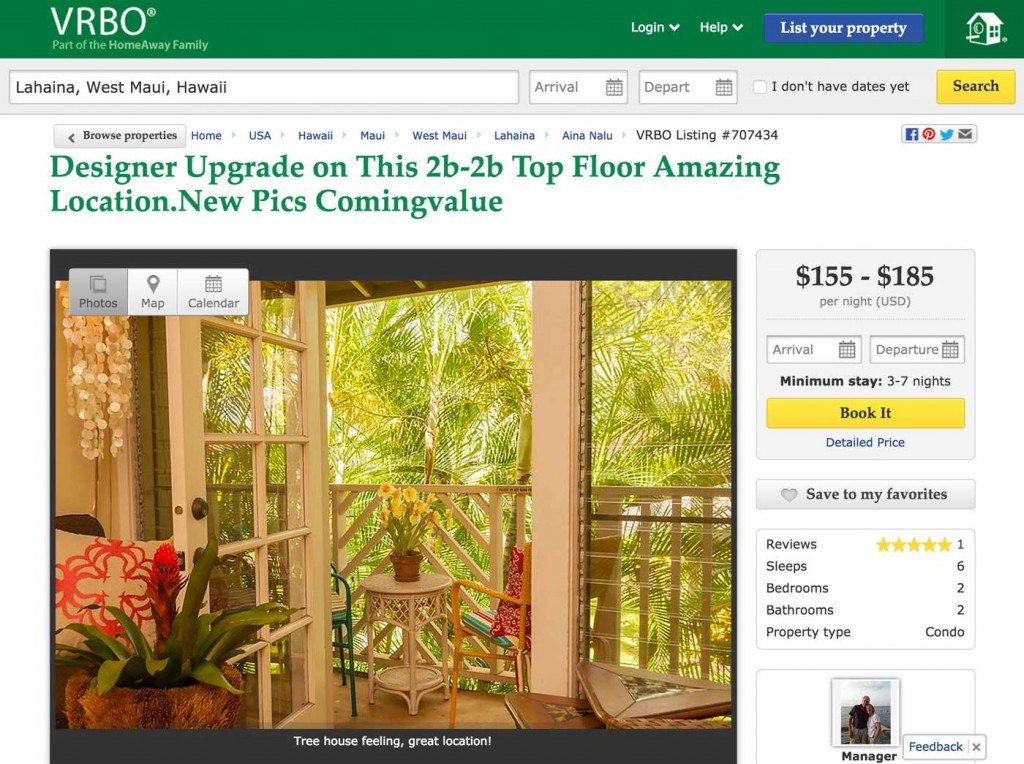Switch to the Map tab on the photo
Image resolution: width=1024 pixels, height=764 pixels.
[153, 291]
